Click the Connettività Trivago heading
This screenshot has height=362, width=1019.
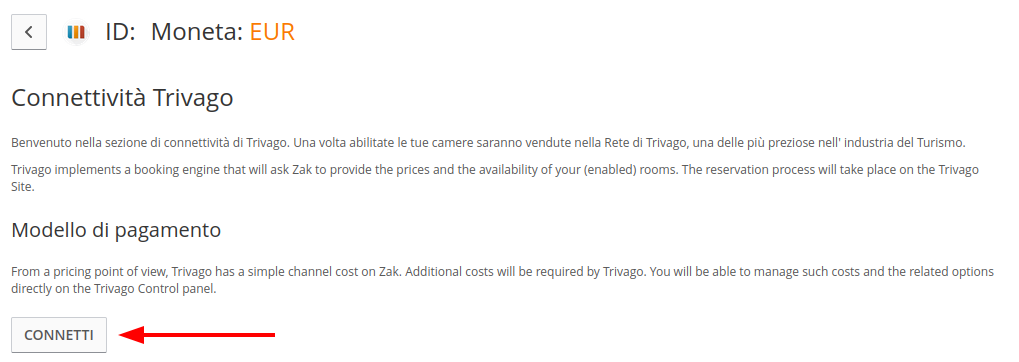coord(122,98)
